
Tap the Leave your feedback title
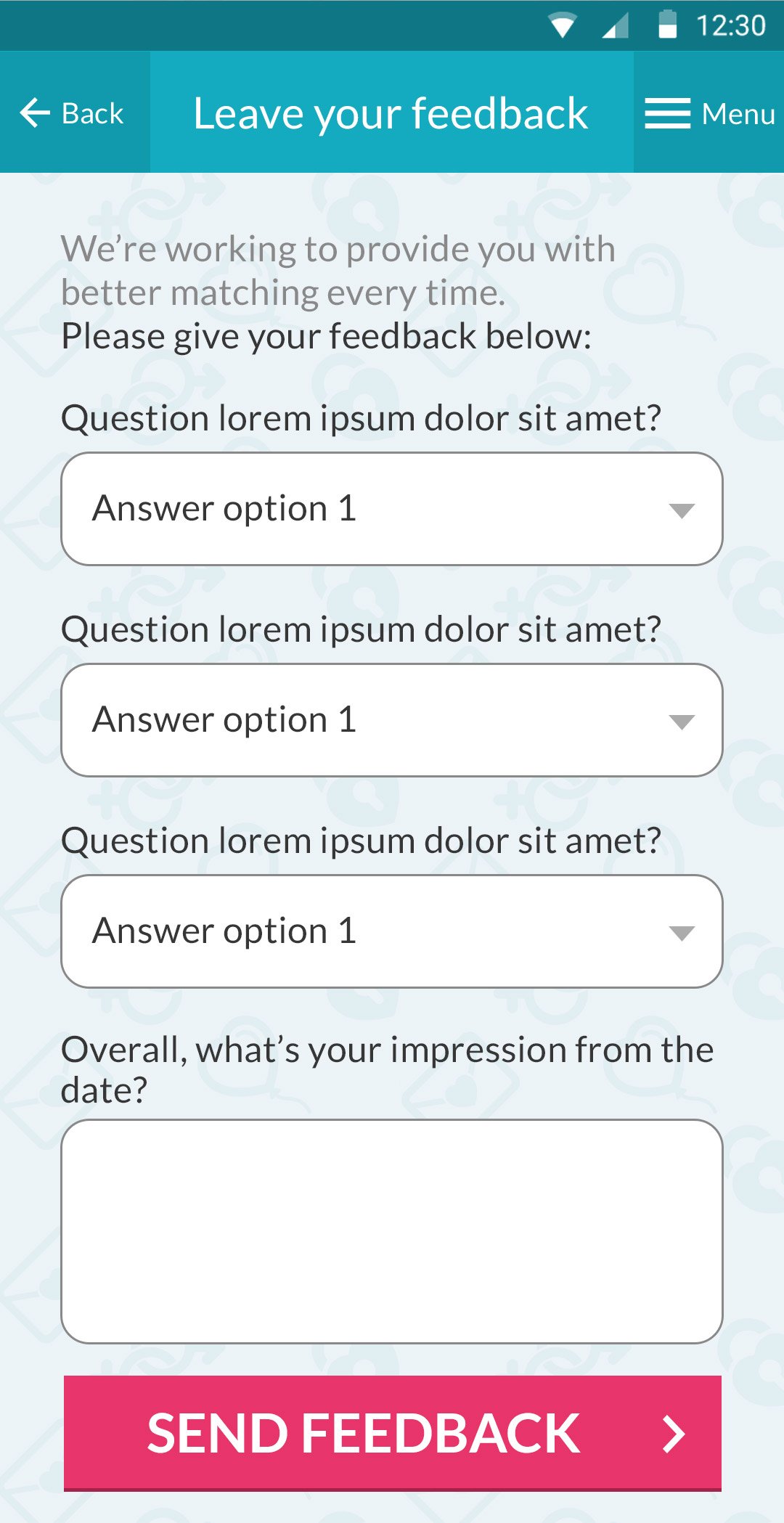391,113
